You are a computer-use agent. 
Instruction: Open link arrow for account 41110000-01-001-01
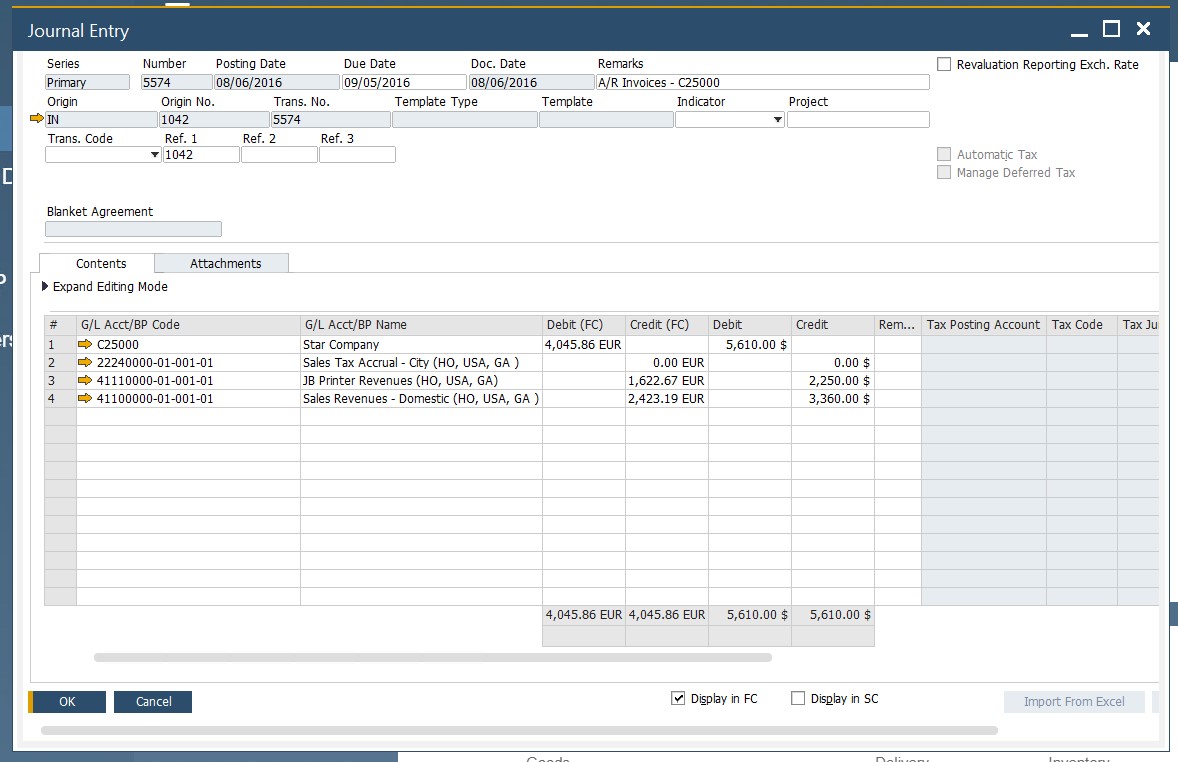tap(85, 381)
